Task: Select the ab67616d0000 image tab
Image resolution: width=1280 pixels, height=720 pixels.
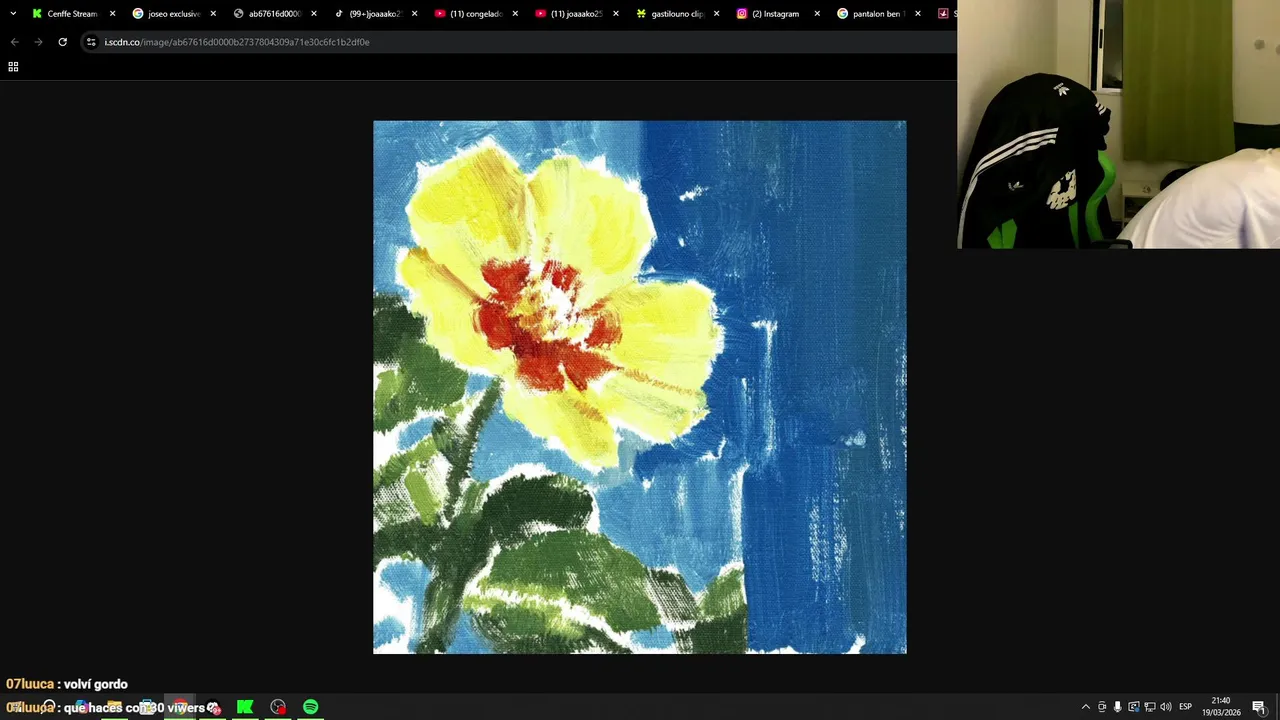Action: click(x=274, y=14)
